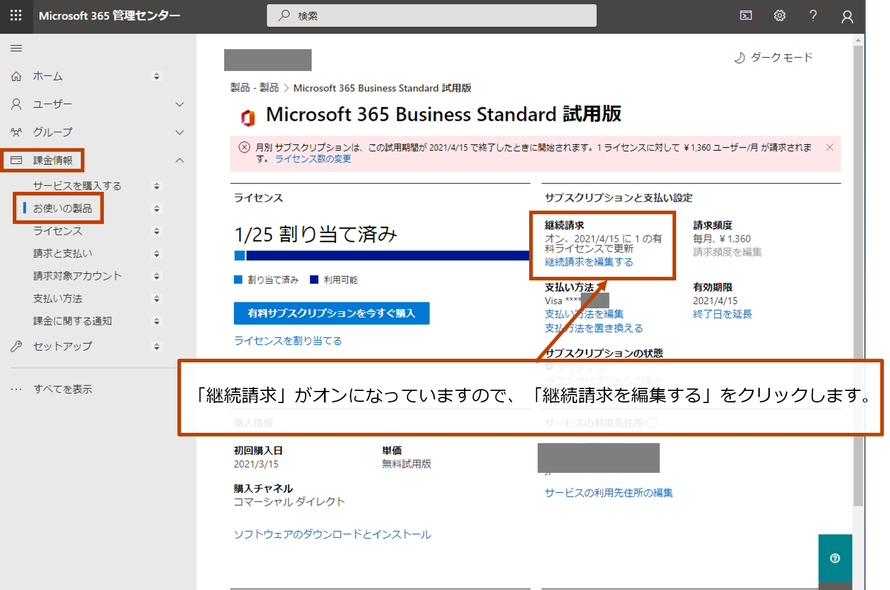Expand the ユーザー navigation section

pyautogui.click(x=179, y=104)
